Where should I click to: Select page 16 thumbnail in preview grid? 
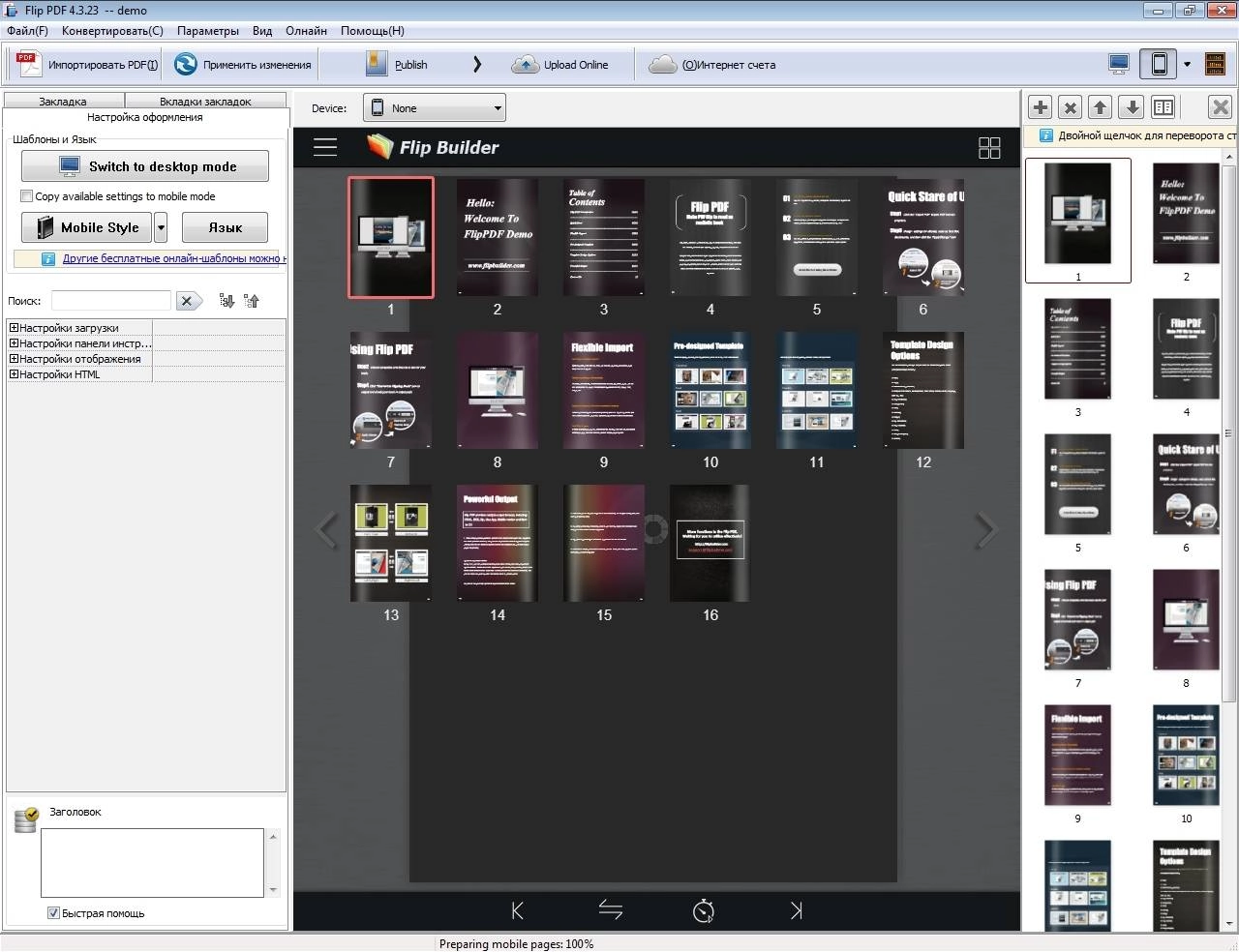pos(710,543)
